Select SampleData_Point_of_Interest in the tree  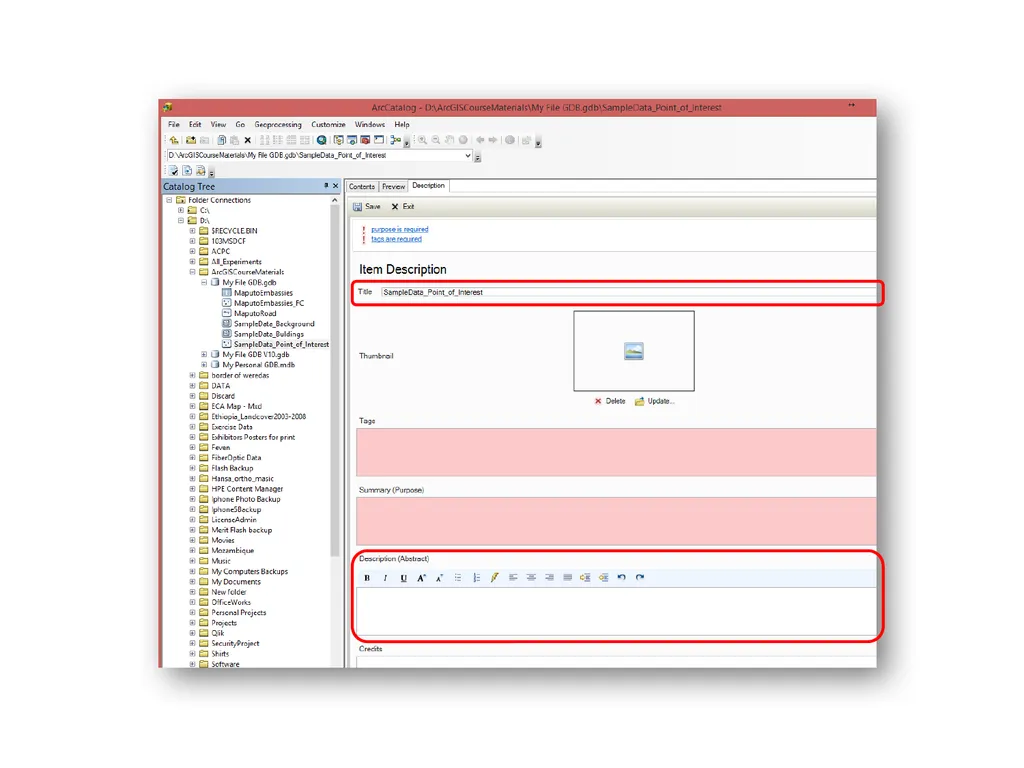point(281,344)
